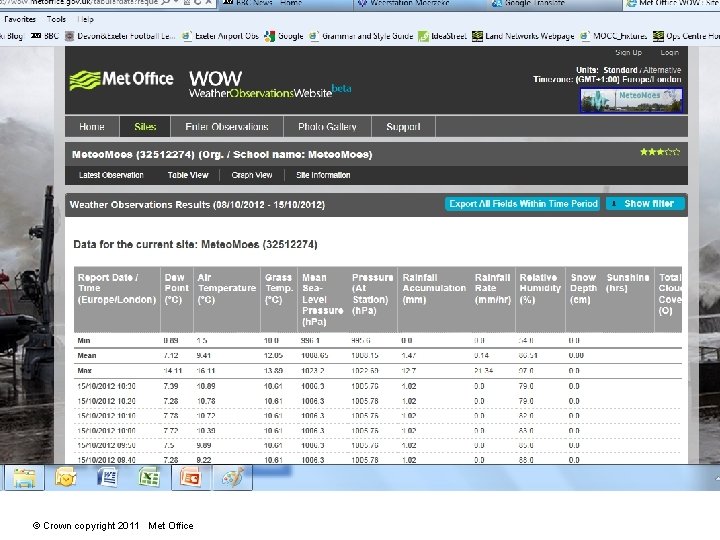This screenshot has height=540, width=720.
Task: Select the 15/10/2012 09:40 observation row
Action: coord(377,459)
